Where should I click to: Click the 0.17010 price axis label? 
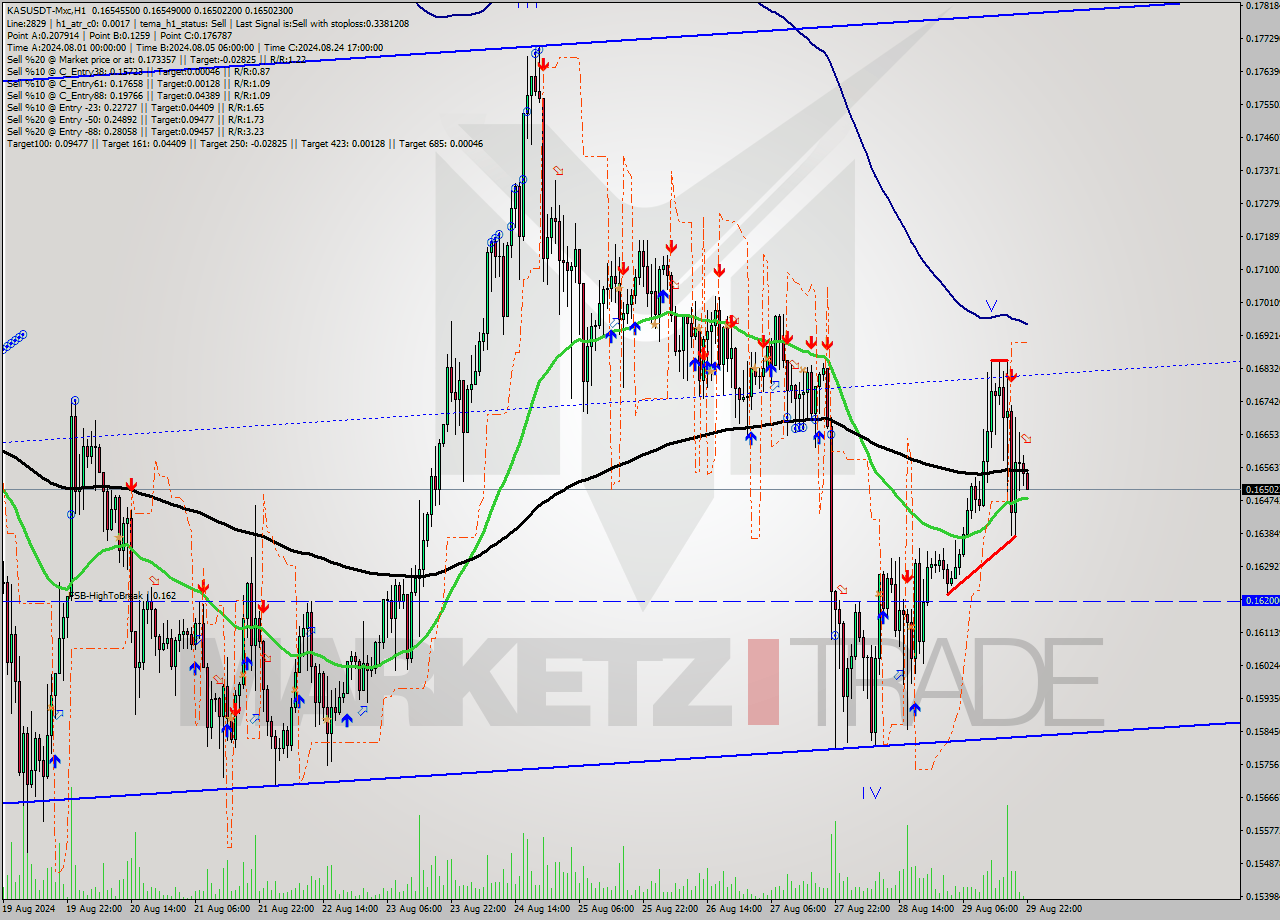click(x=1262, y=303)
